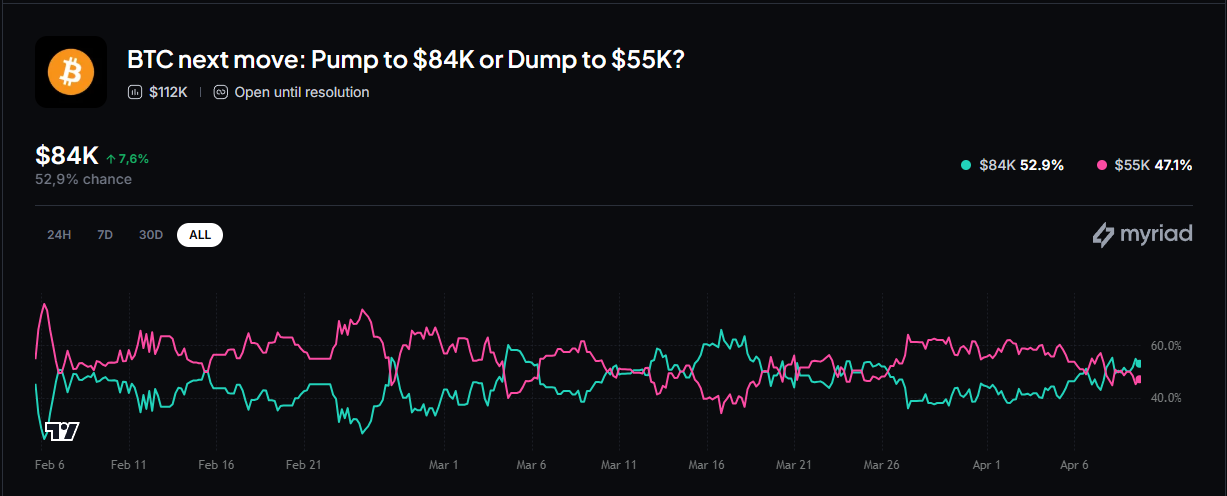This screenshot has width=1227, height=496.
Task: Open the market title heading
Action: pos(406,59)
